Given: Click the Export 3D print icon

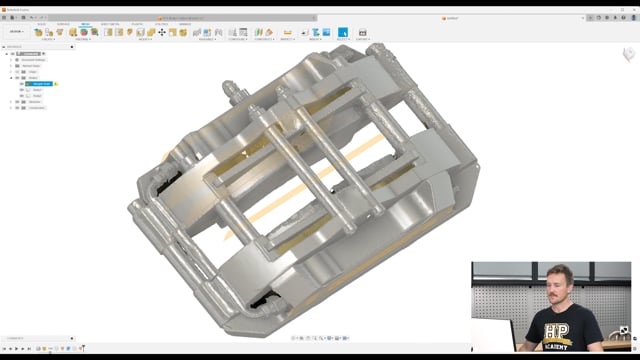Looking at the screenshot, I should click(x=362, y=32).
